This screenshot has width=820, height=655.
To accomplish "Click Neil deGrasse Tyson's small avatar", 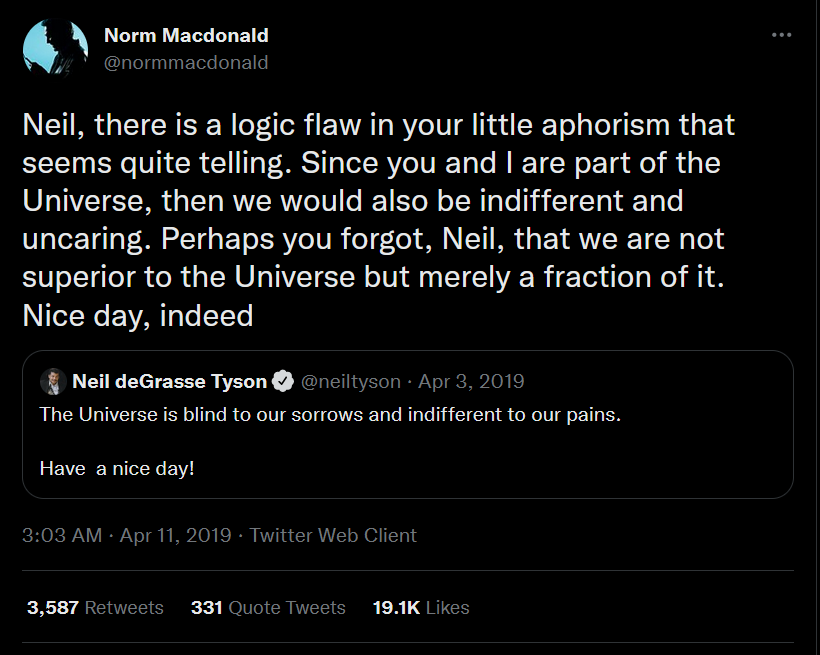I will 53,381.
